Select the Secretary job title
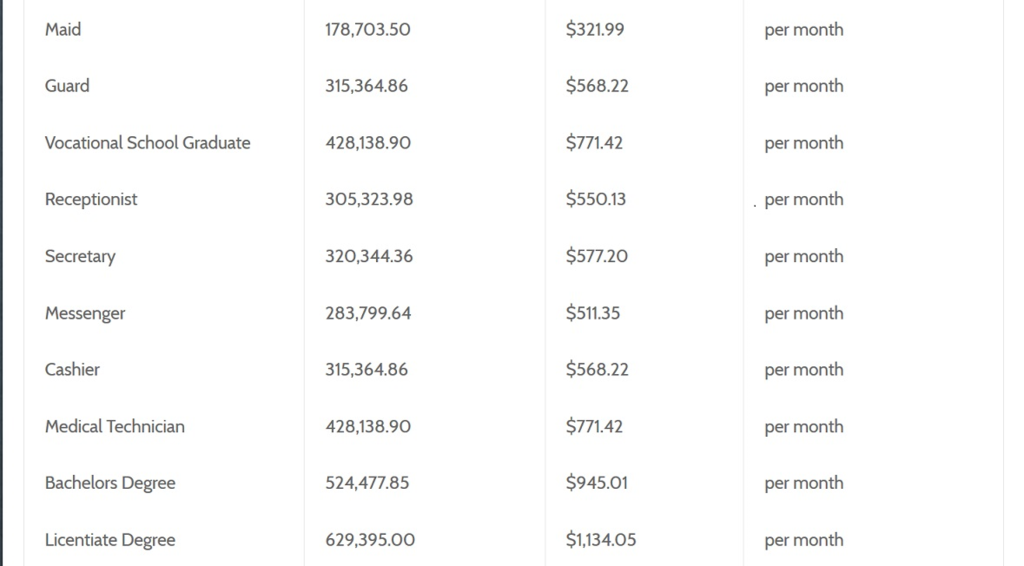The image size is (1024, 566). pyautogui.click(x=80, y=256)
